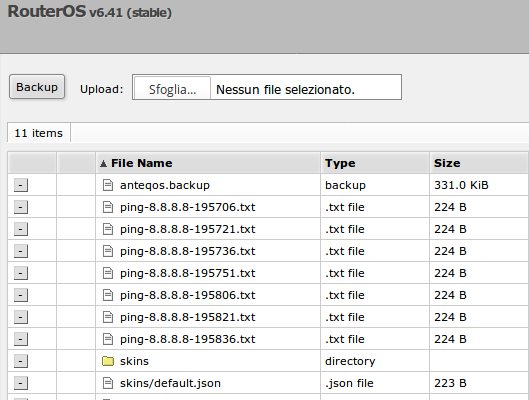This screenshot has width=529, height=400.
Task: Click the file icon of ping-8.8.8.8-195821.txt
Action: pyautogui.click(x=108, y=317)
